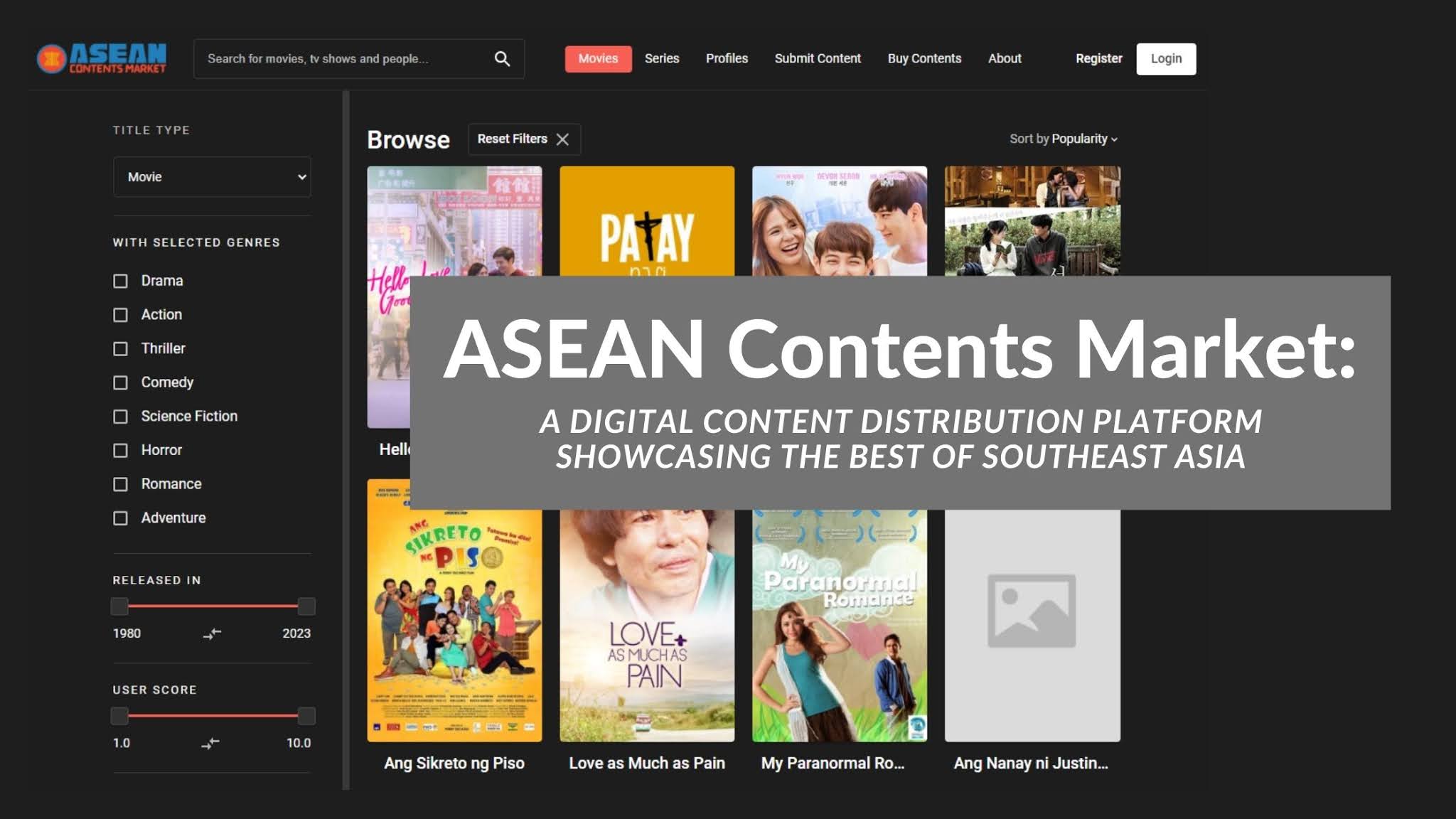Switch to the Movies tab

[598, 59]
